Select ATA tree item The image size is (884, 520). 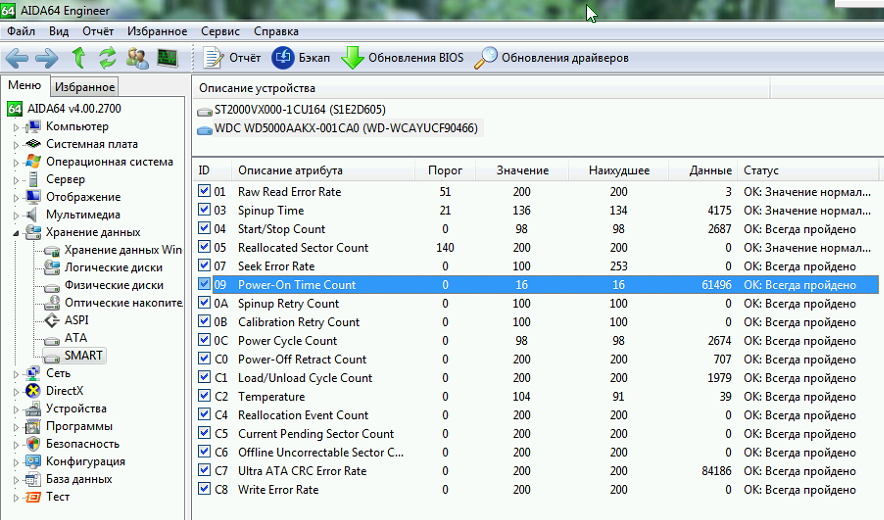pos(76,337)
